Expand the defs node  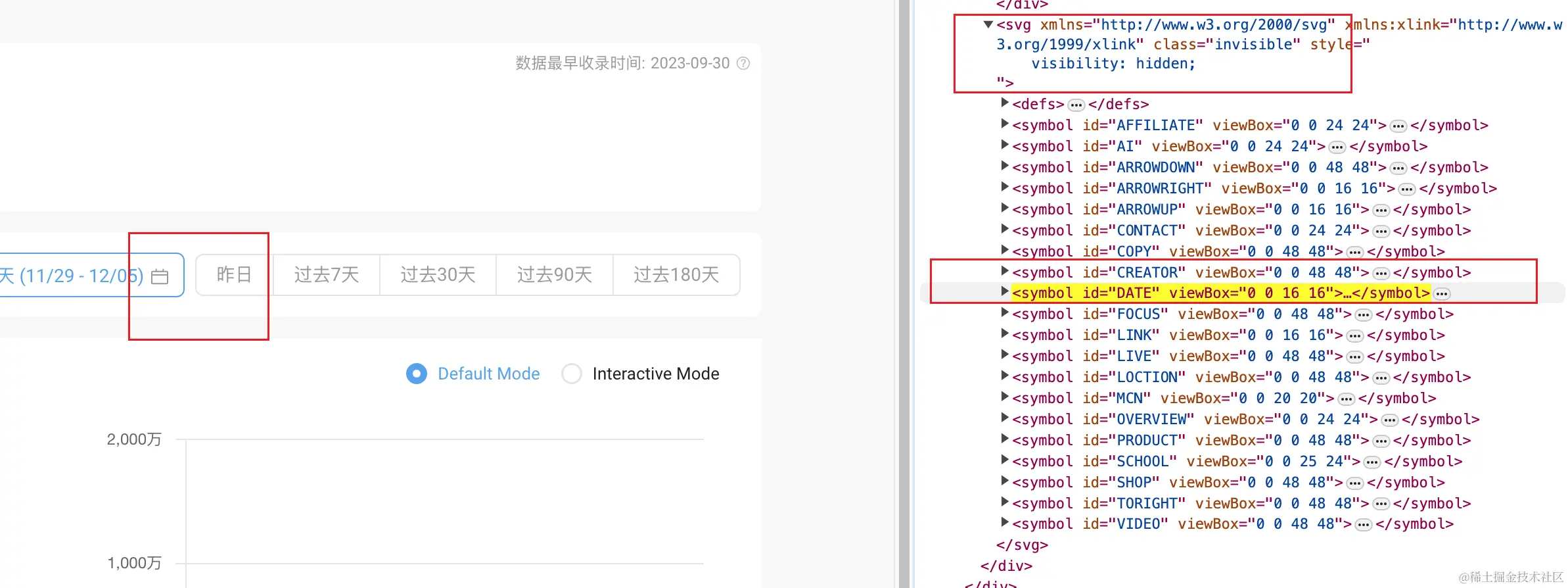point(1004,103)
